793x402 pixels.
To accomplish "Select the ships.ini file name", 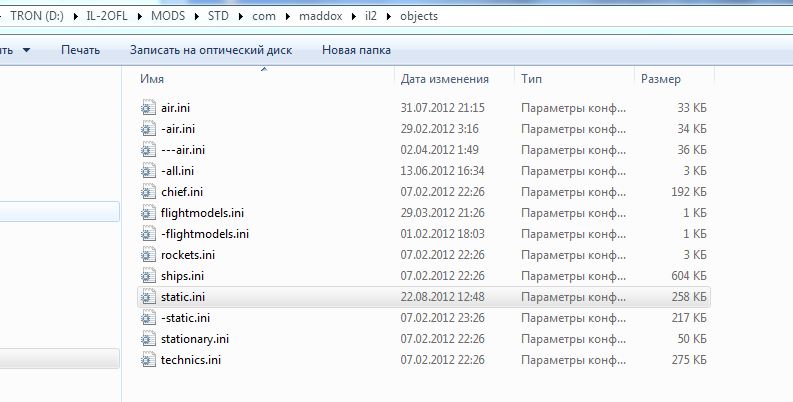I will [x=183, y=276].
